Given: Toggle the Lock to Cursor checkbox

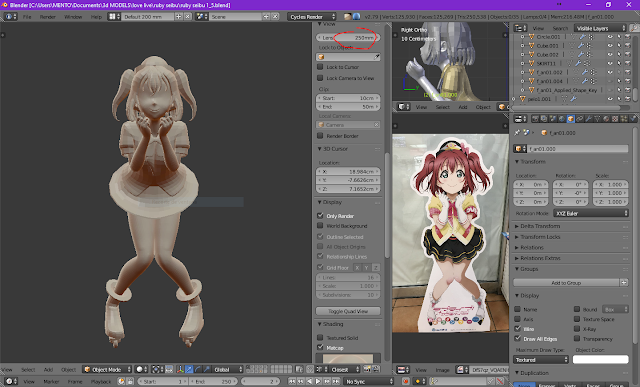Looking at the screenshot, I should coord(320,67).
